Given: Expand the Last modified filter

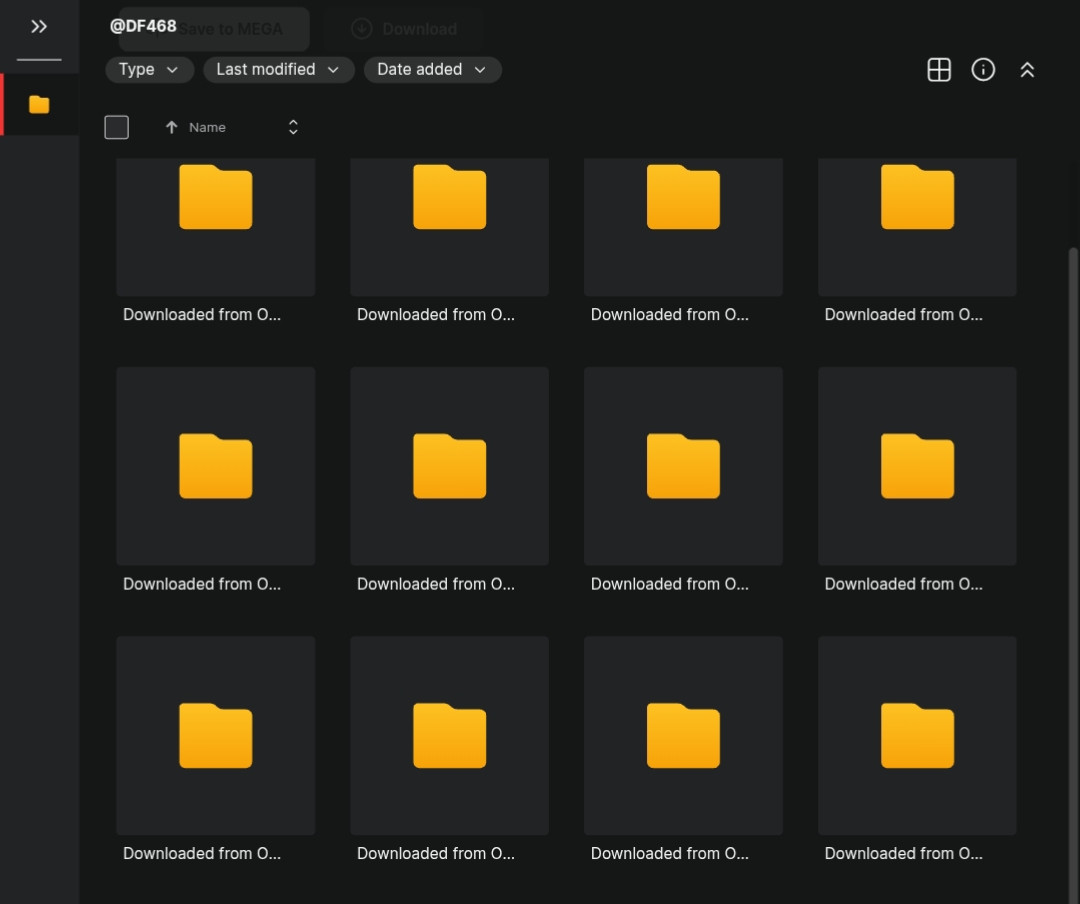Looking at the screenshot, I should pyautogui.click(x=278, y=69).
